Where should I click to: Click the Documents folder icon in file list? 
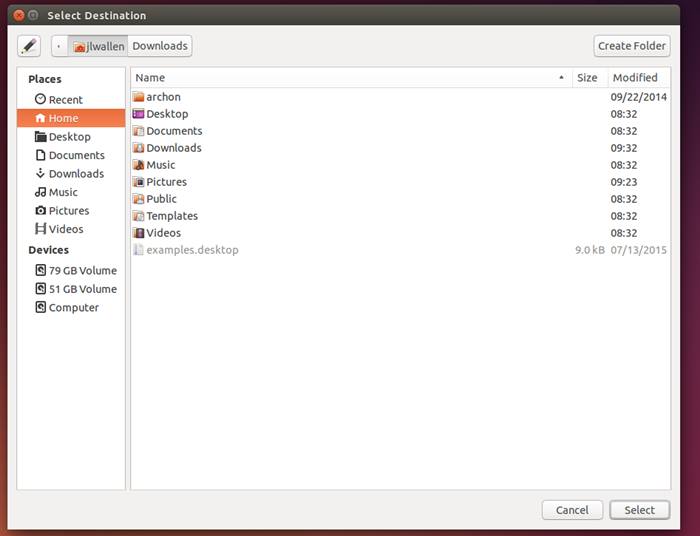pos(138,131)
